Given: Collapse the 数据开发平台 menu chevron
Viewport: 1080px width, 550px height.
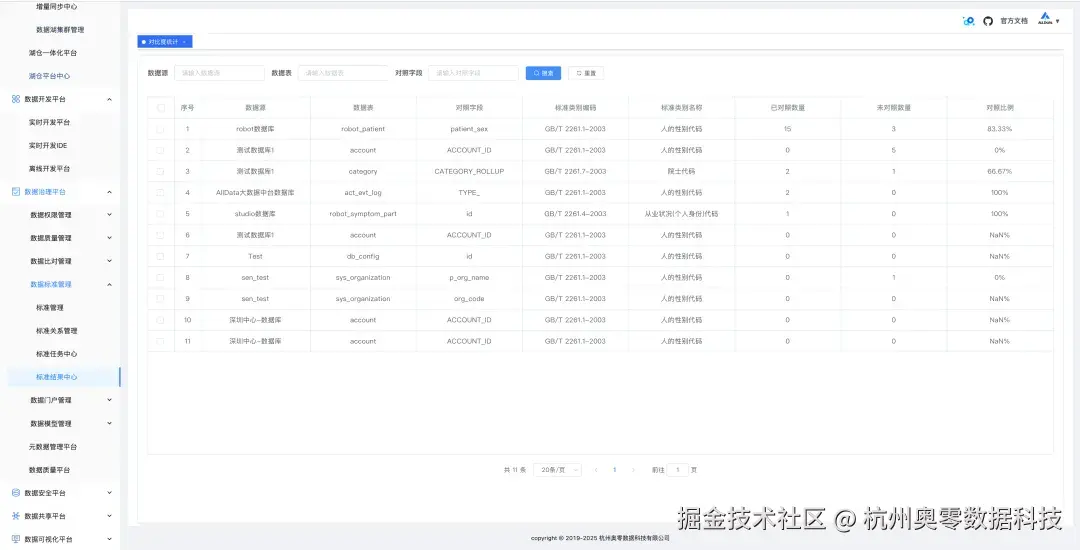Looking at the screenshot, I should (110, 99).
